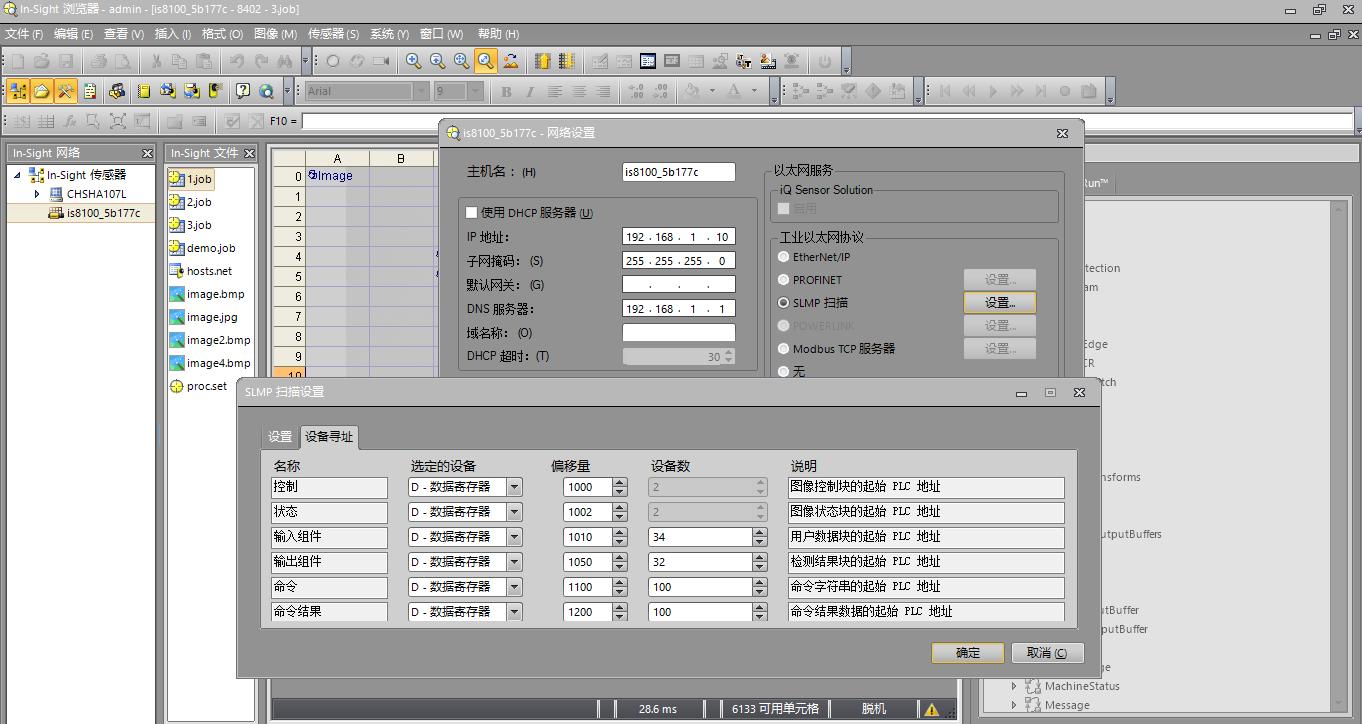Select the EtherNet/IP radio button
Screen dimensions: 1362x724
784,257
